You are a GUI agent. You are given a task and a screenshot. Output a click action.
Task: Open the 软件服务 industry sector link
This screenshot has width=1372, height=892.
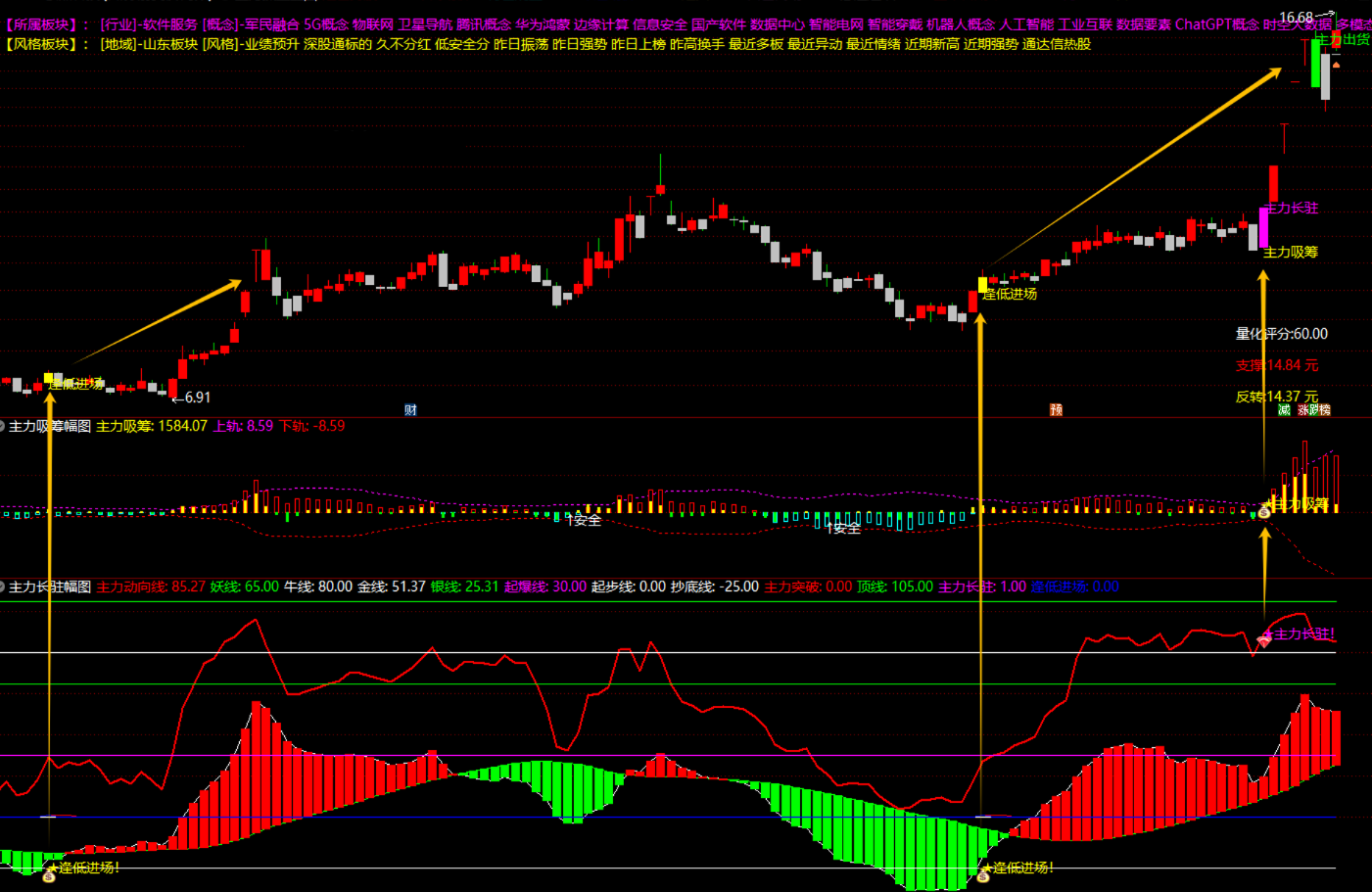click(169, 24)
